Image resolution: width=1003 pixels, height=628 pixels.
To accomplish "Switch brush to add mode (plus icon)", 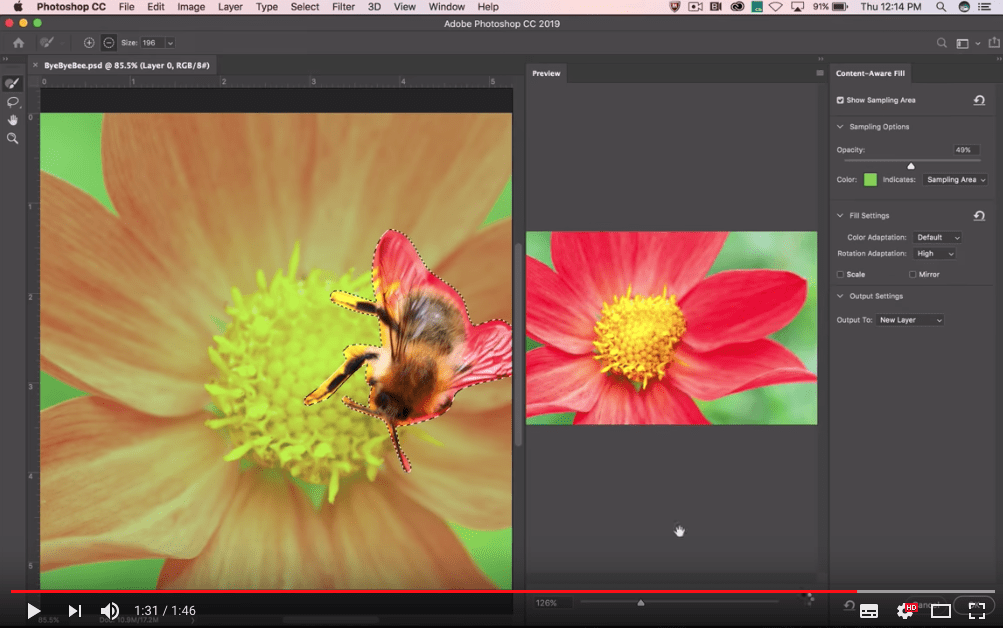I will coord(89,43).
